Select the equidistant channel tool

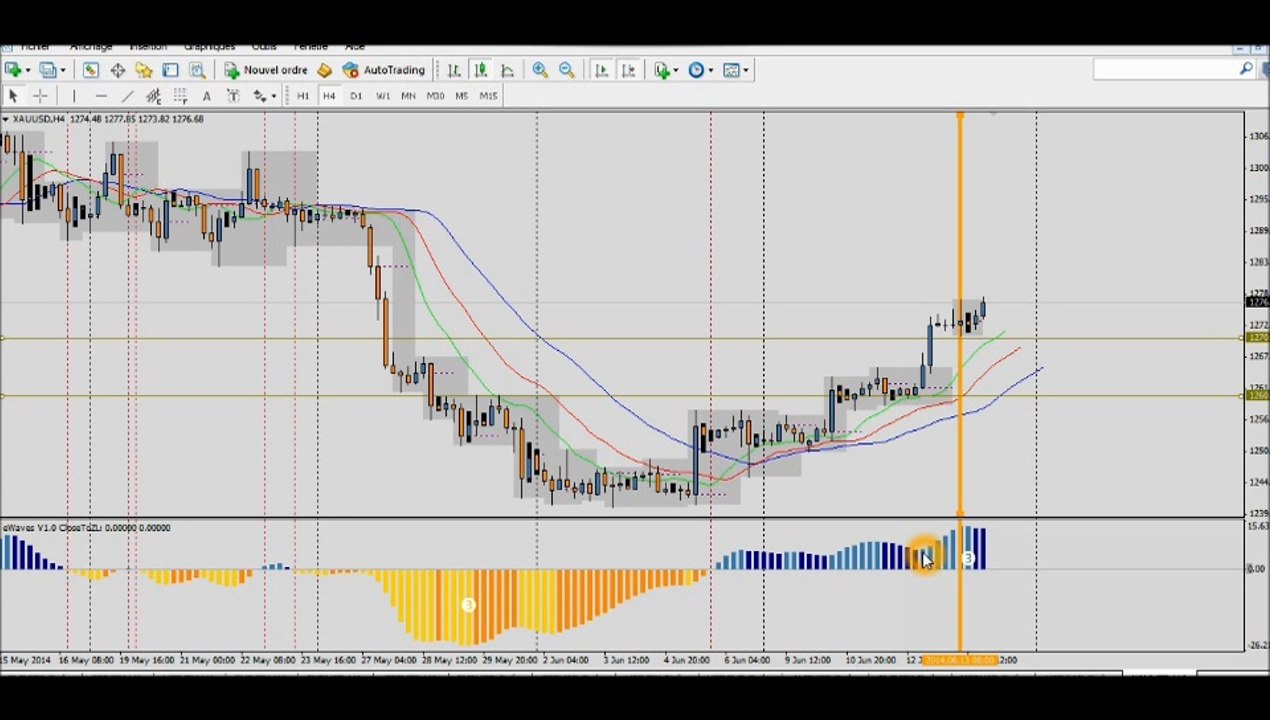tap(153, 96)
